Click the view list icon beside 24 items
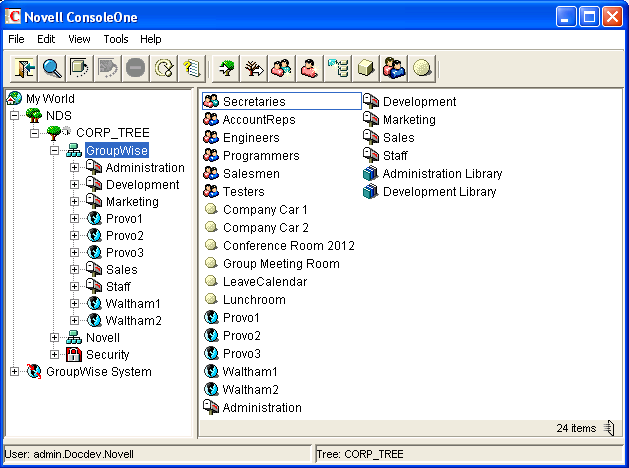Viewport: 629px width, 468px height. click(x=609, y=428)
